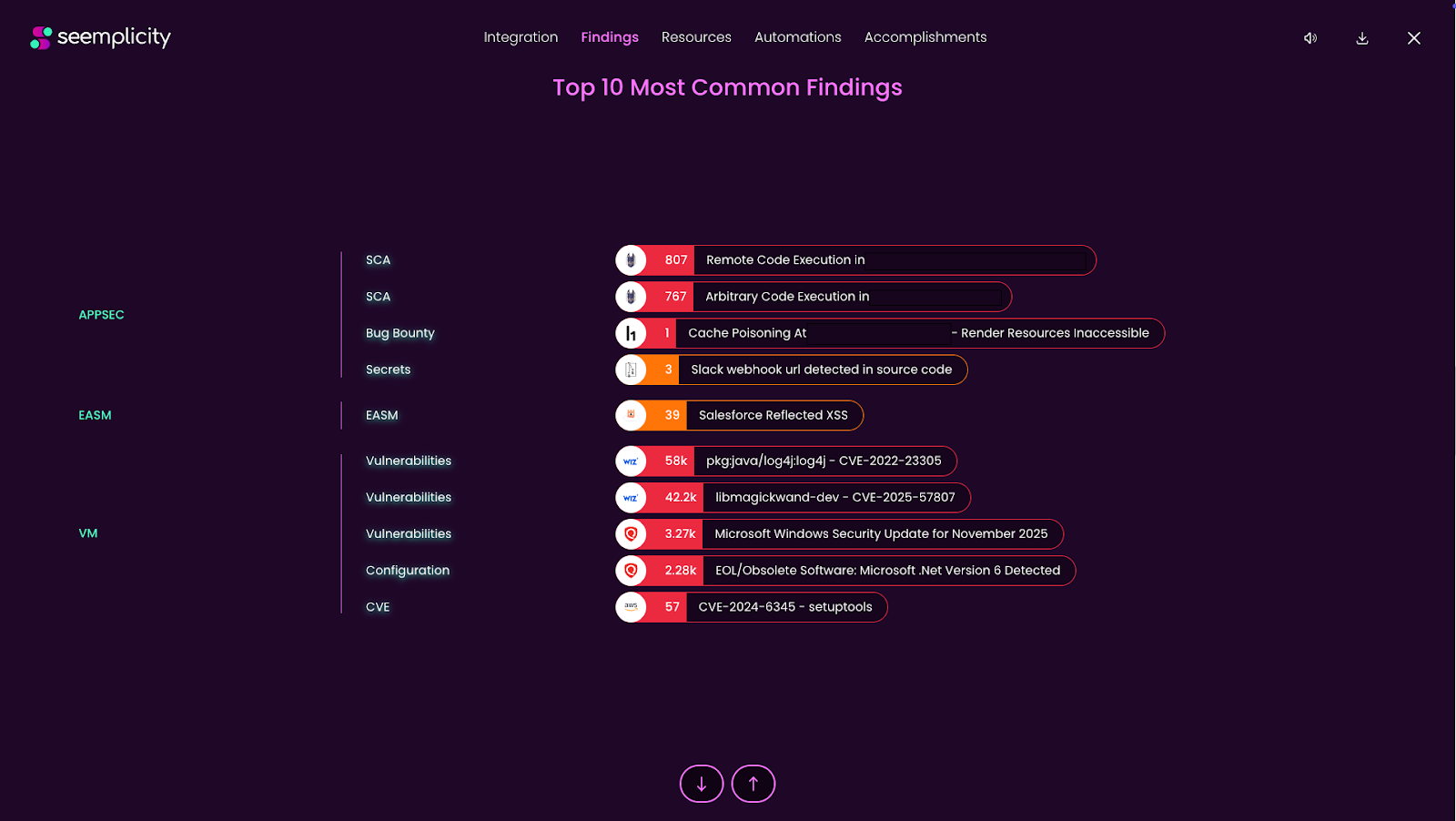This screenshot has width=1456, height=821.
Task: Click the 767 Arbitrary Code Execution count
Action: (675, 297)
